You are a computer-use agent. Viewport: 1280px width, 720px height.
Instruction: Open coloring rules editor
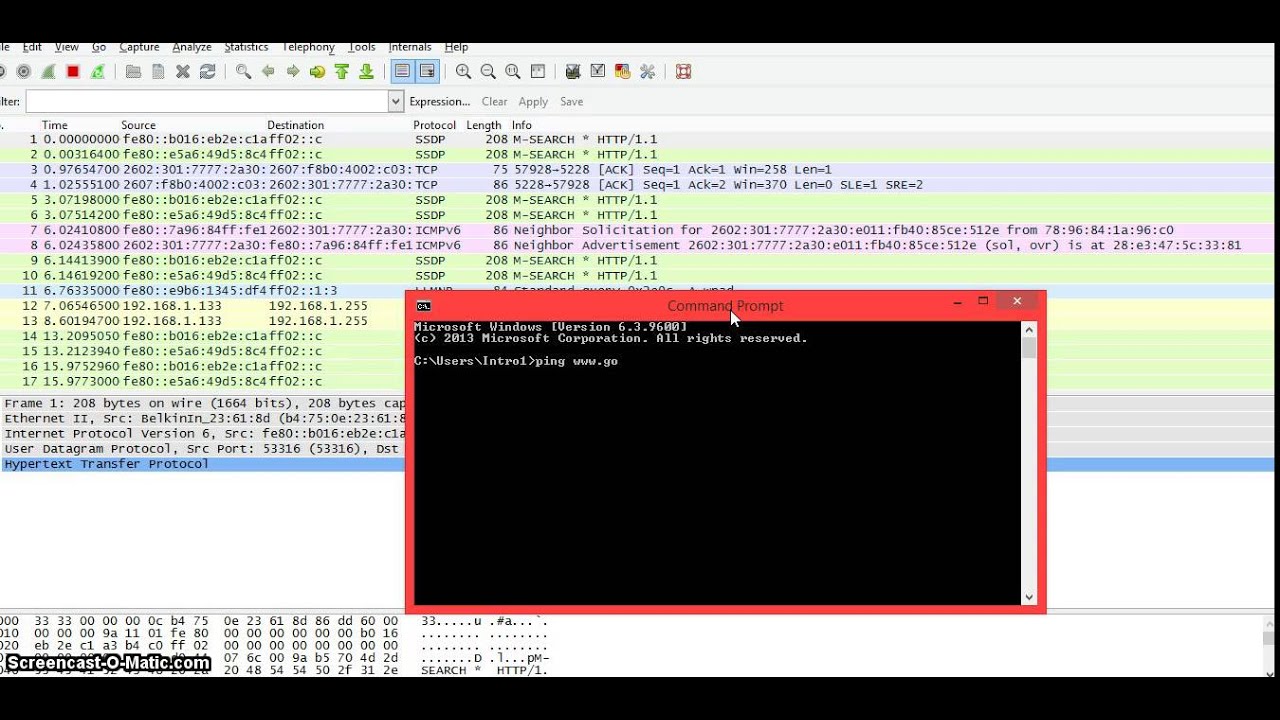pos(622,71)
